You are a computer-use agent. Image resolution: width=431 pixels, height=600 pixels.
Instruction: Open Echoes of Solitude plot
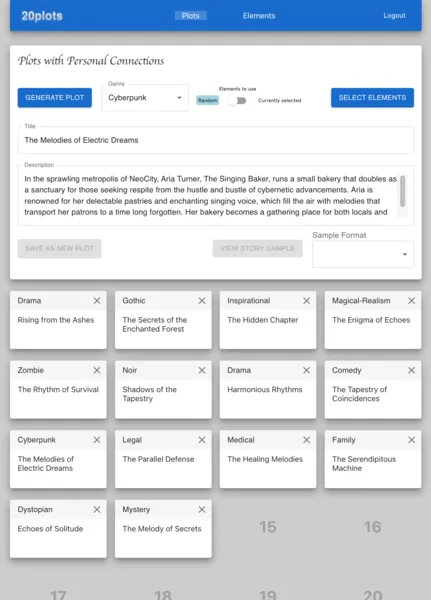pyautogui.click(x=58, y=529)
